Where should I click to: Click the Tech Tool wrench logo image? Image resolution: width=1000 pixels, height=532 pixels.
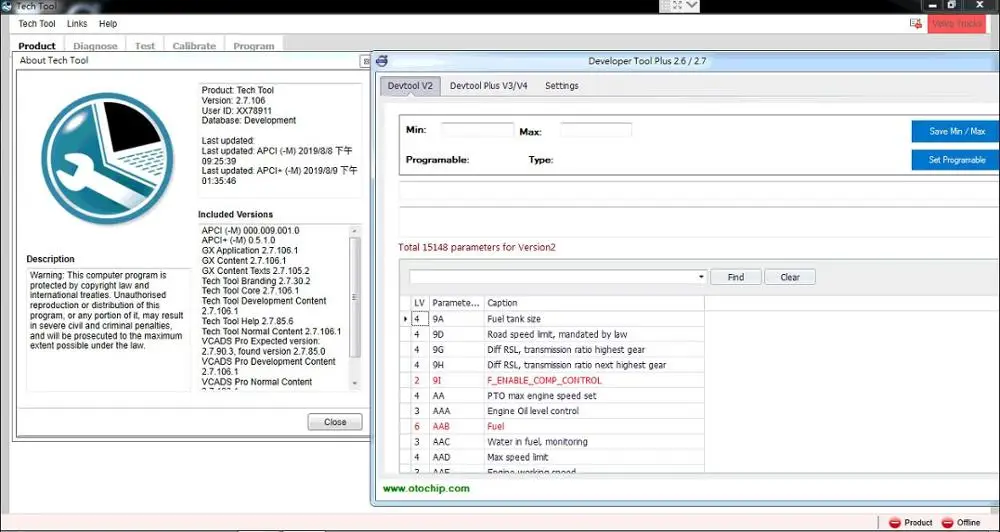107,158
